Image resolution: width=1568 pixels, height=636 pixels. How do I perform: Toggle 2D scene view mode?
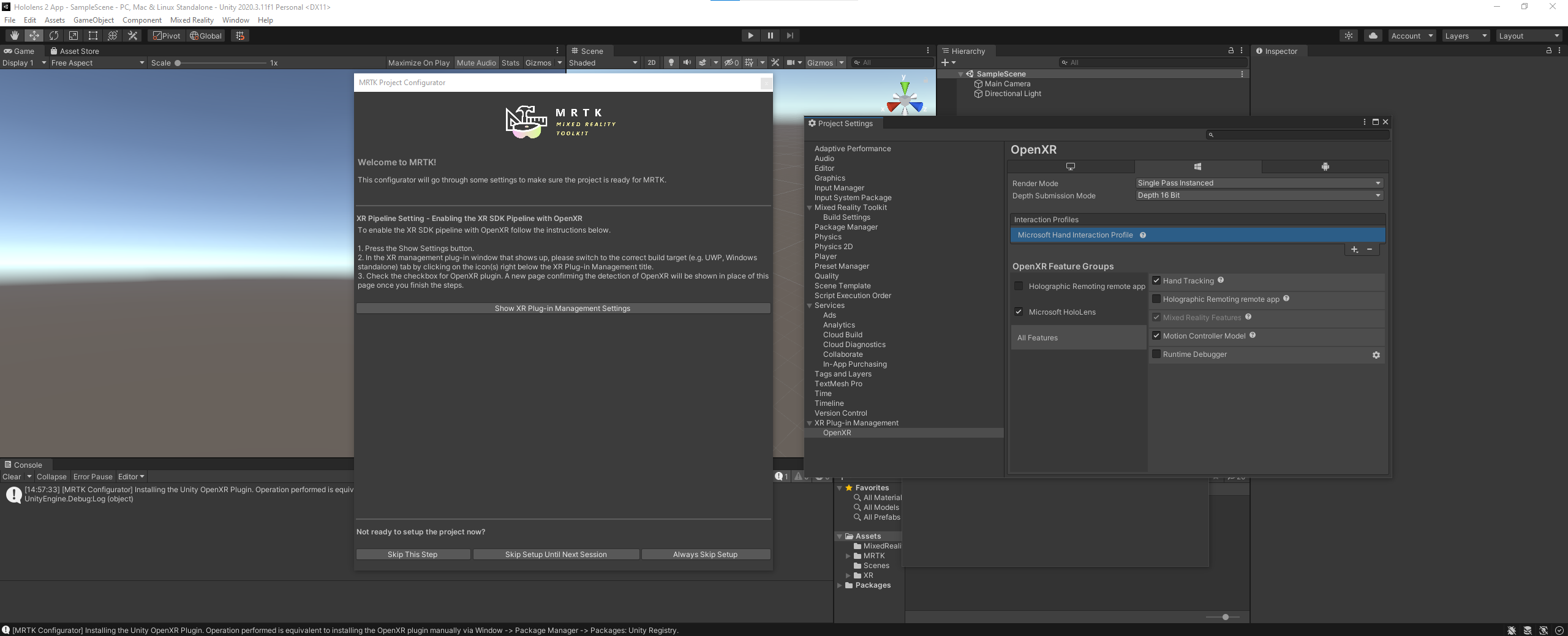click(651, 62)
